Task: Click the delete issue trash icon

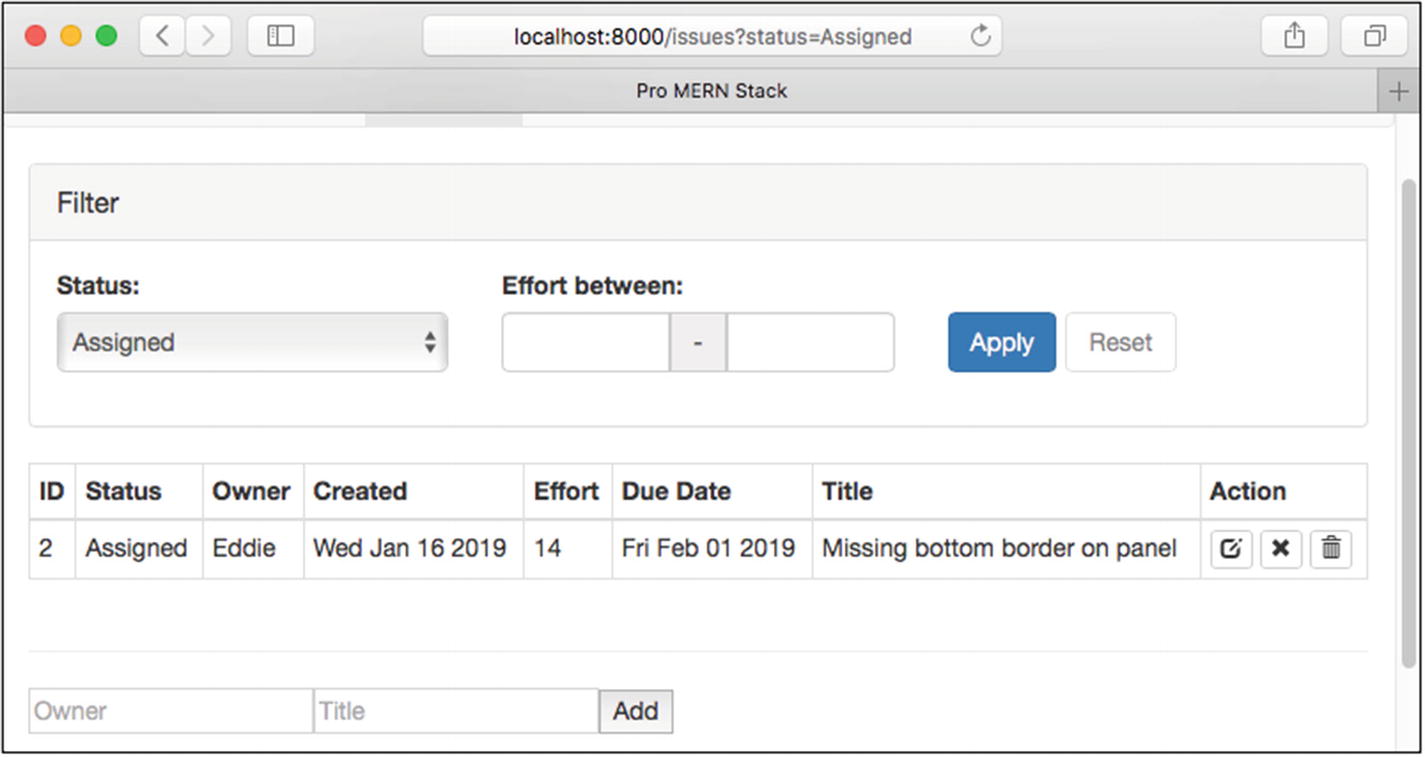Action: [1330, 549]
